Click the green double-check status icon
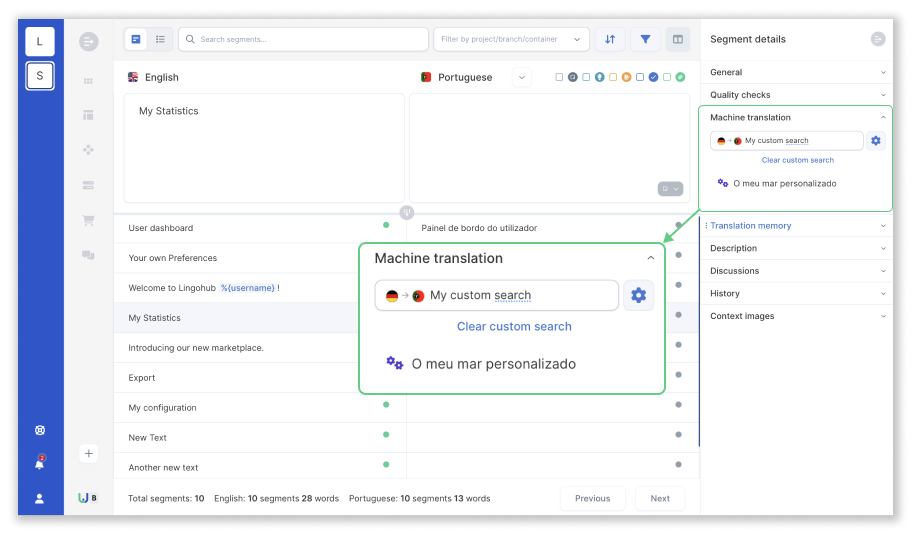 tap(680, 77)
